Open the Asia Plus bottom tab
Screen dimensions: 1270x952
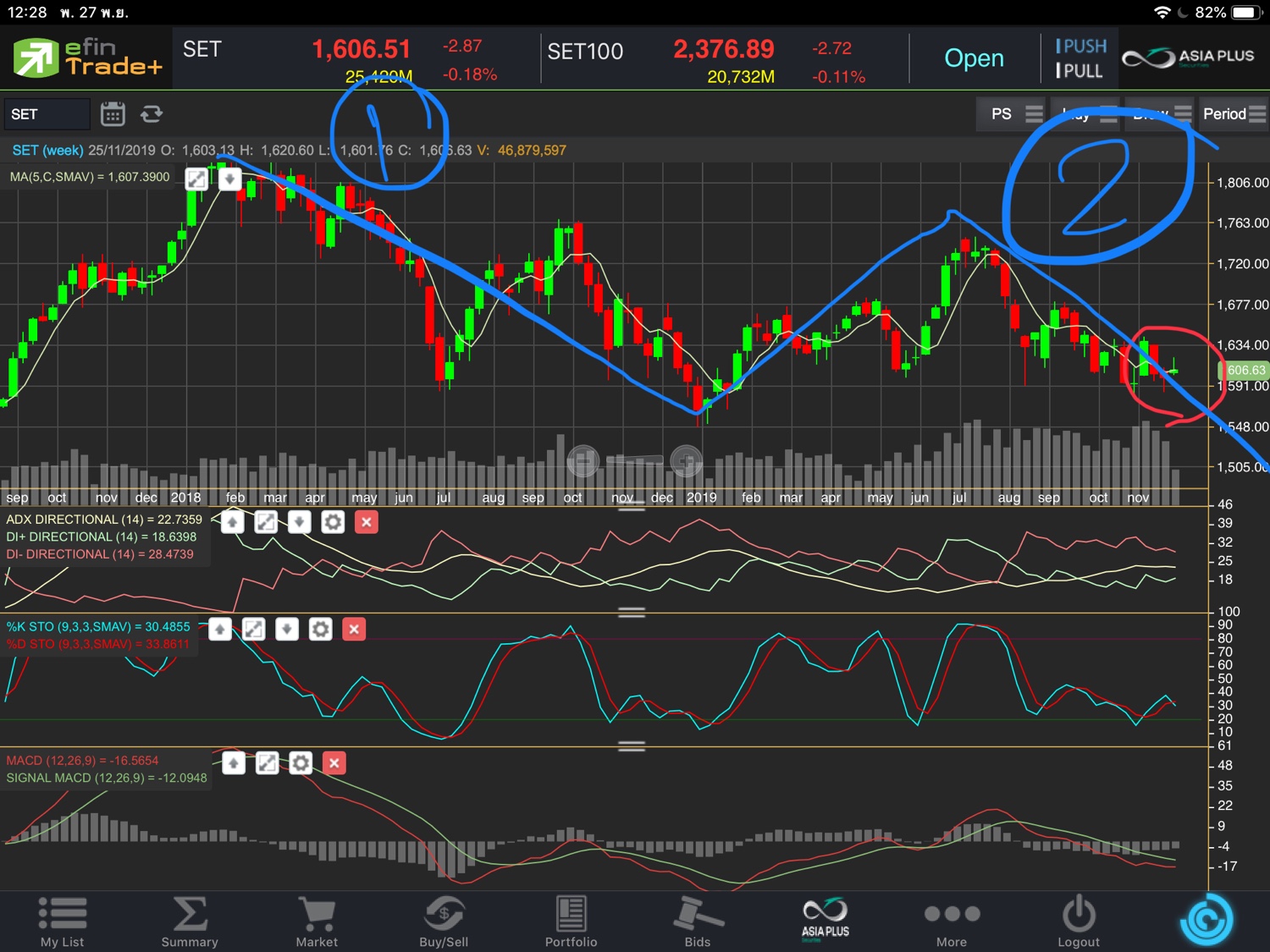[x=825, y=919]
